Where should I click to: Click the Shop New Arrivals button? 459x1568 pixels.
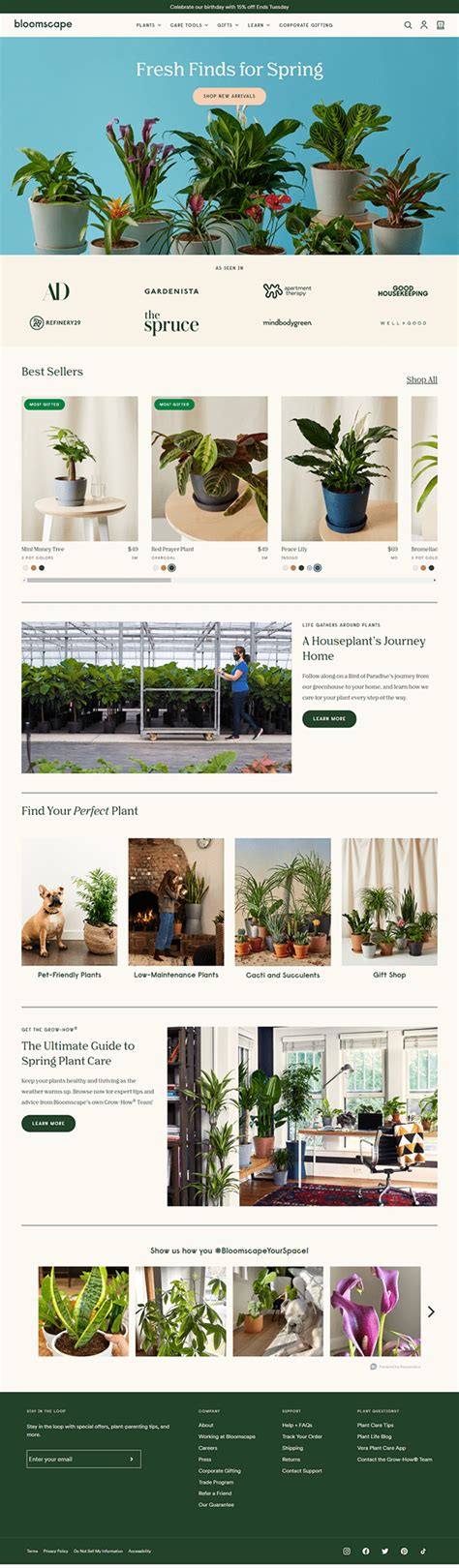229,96
